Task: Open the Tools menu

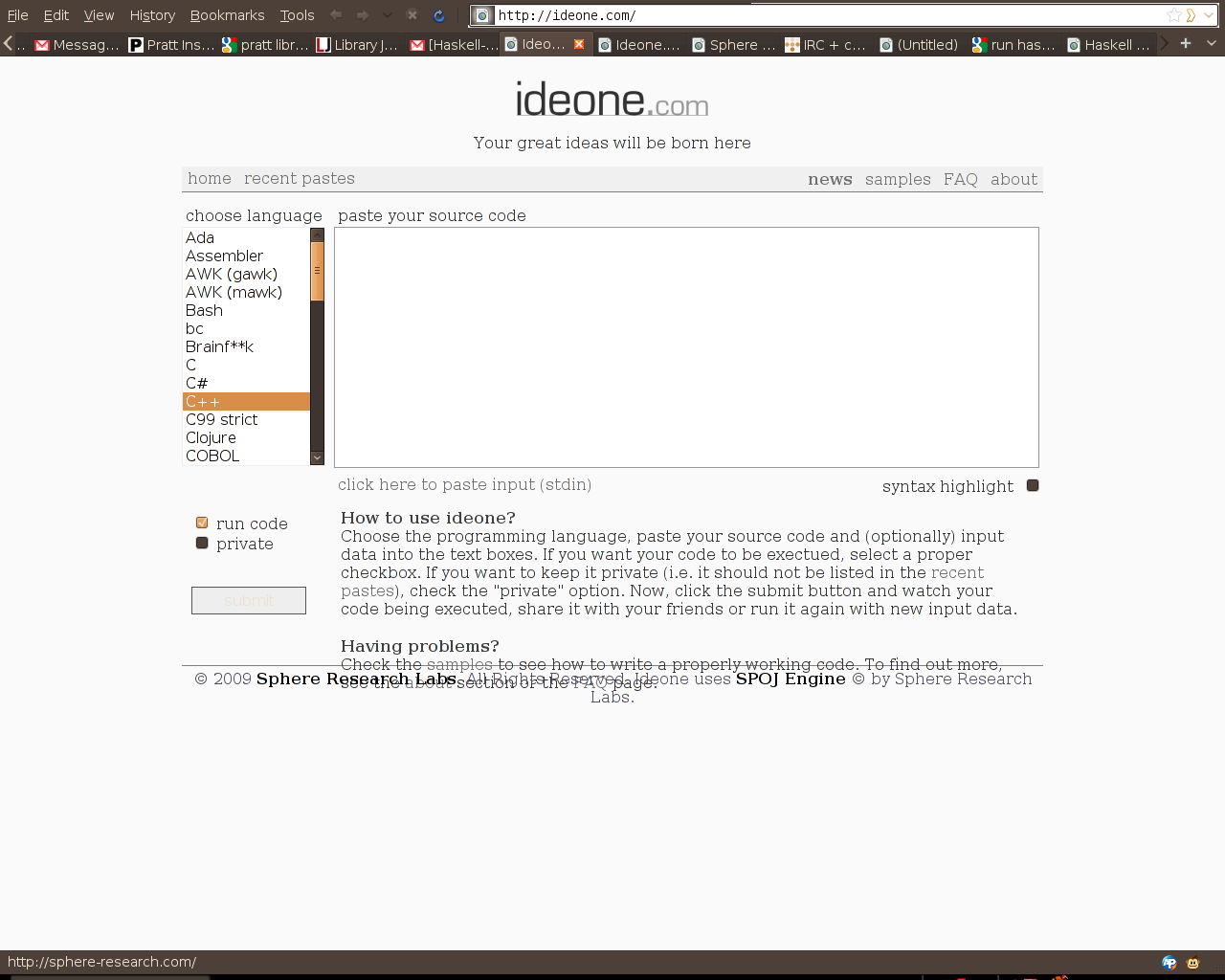Action: click(x=297, y=15)
